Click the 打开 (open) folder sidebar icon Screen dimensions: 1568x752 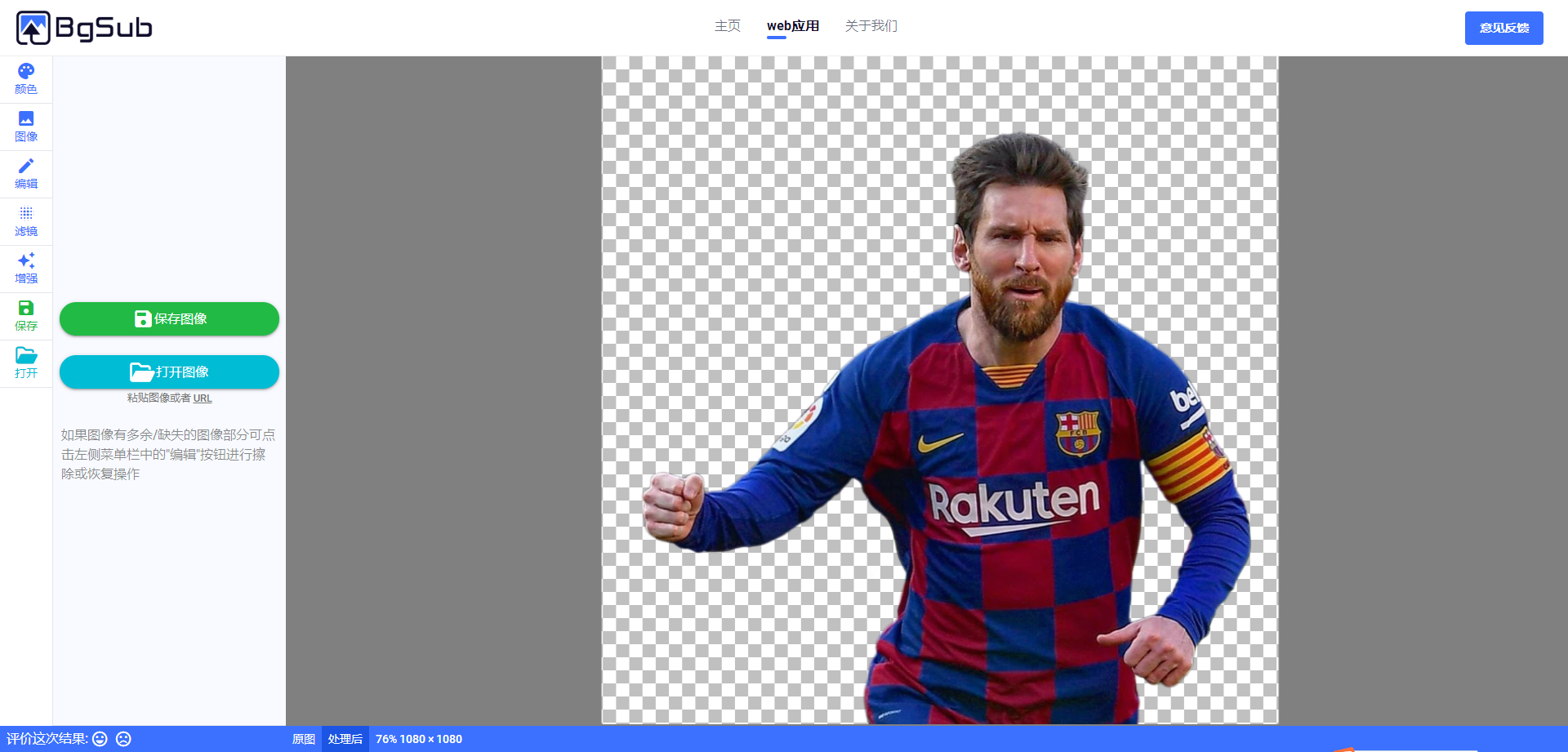(26, 363)
